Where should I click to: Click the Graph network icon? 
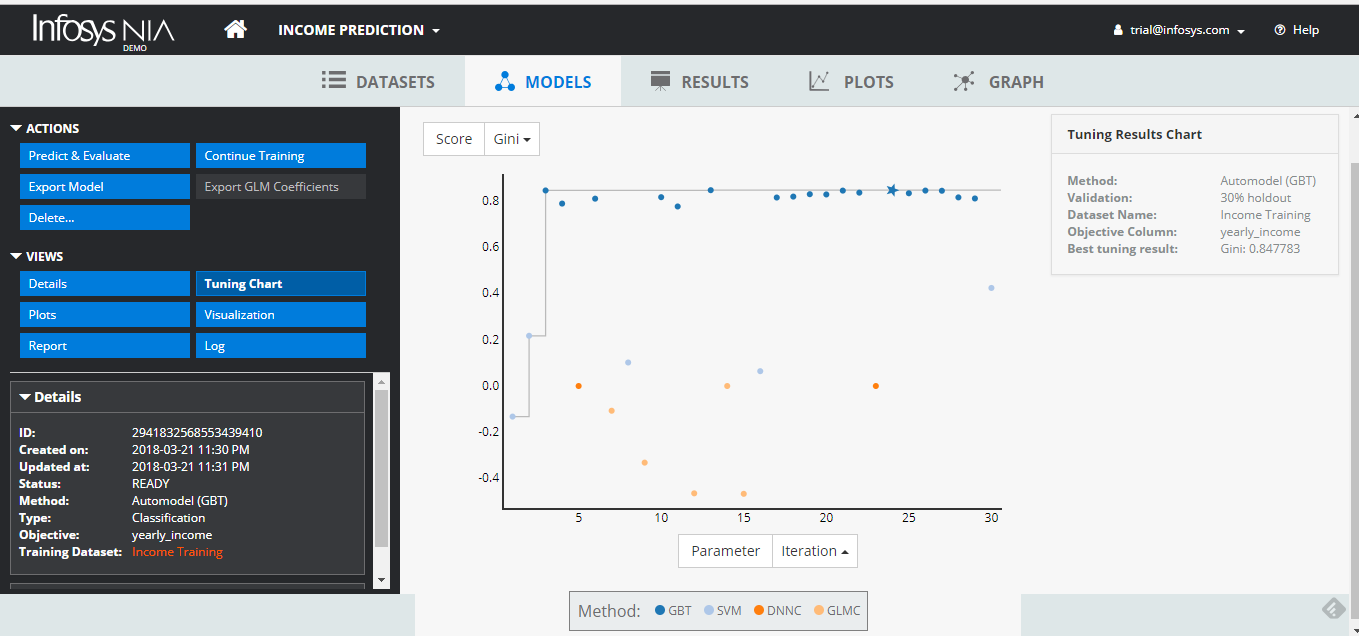[x=964, y=82]
